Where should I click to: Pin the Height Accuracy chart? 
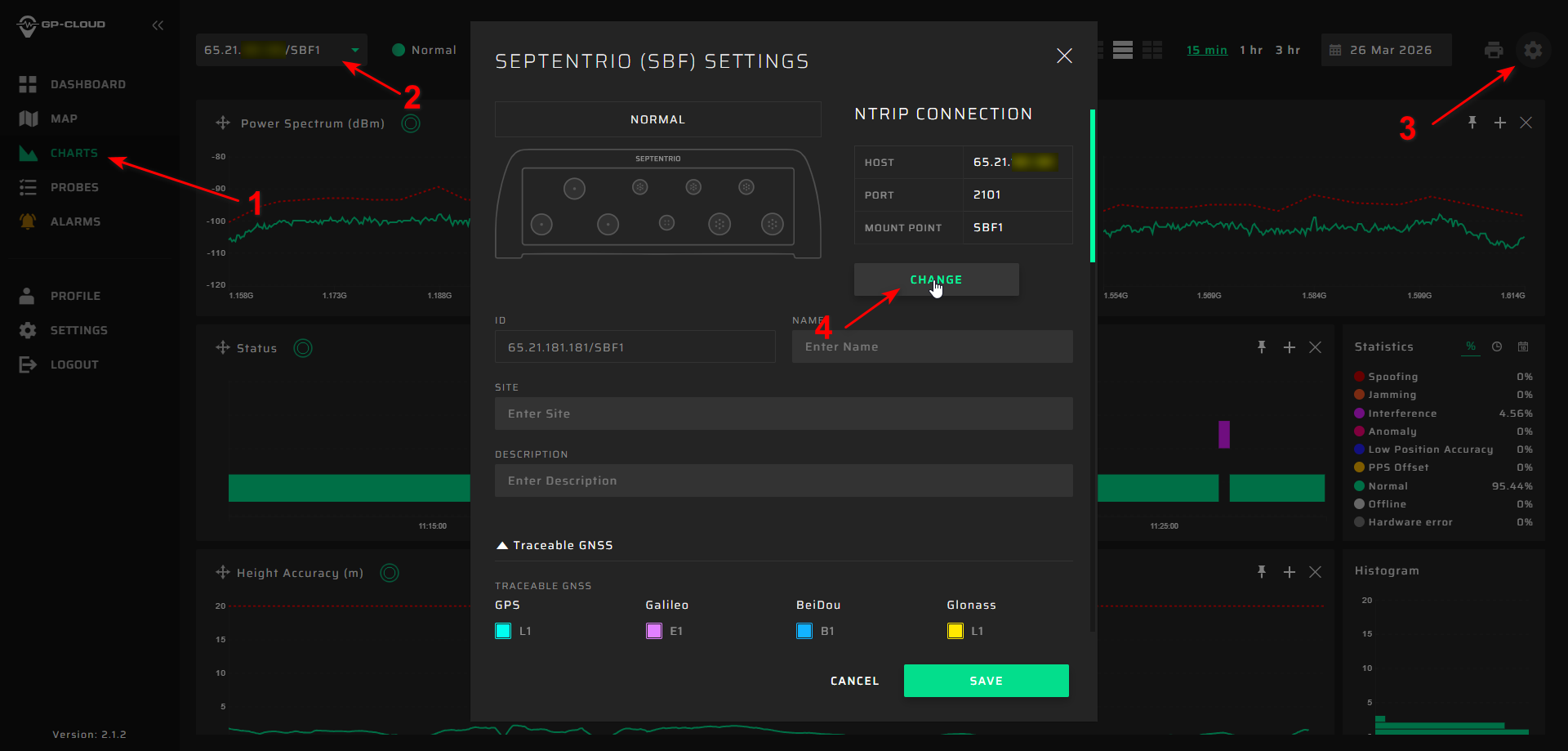coord(1262,572)
